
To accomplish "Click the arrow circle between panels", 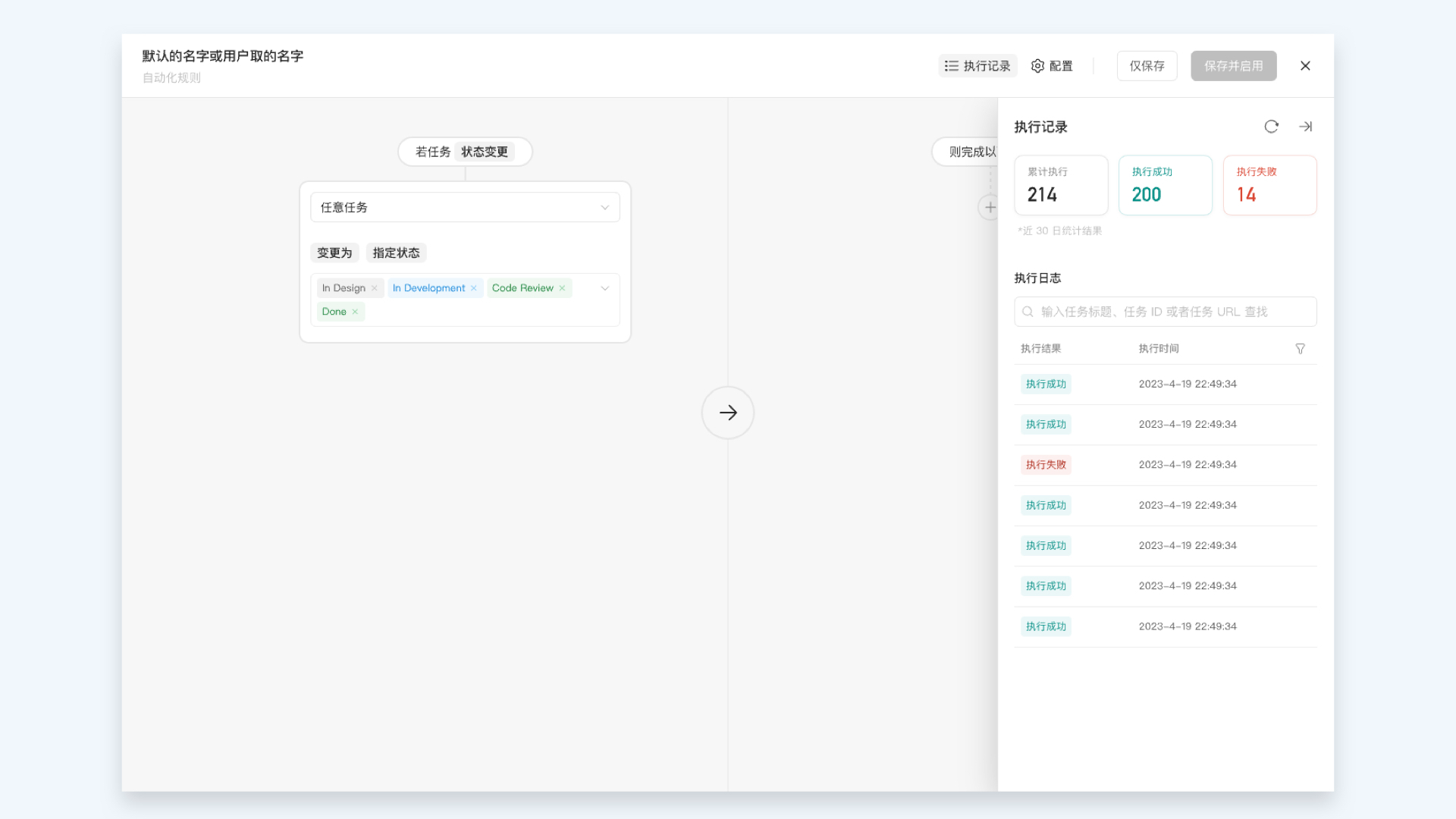I will [727, 413].
